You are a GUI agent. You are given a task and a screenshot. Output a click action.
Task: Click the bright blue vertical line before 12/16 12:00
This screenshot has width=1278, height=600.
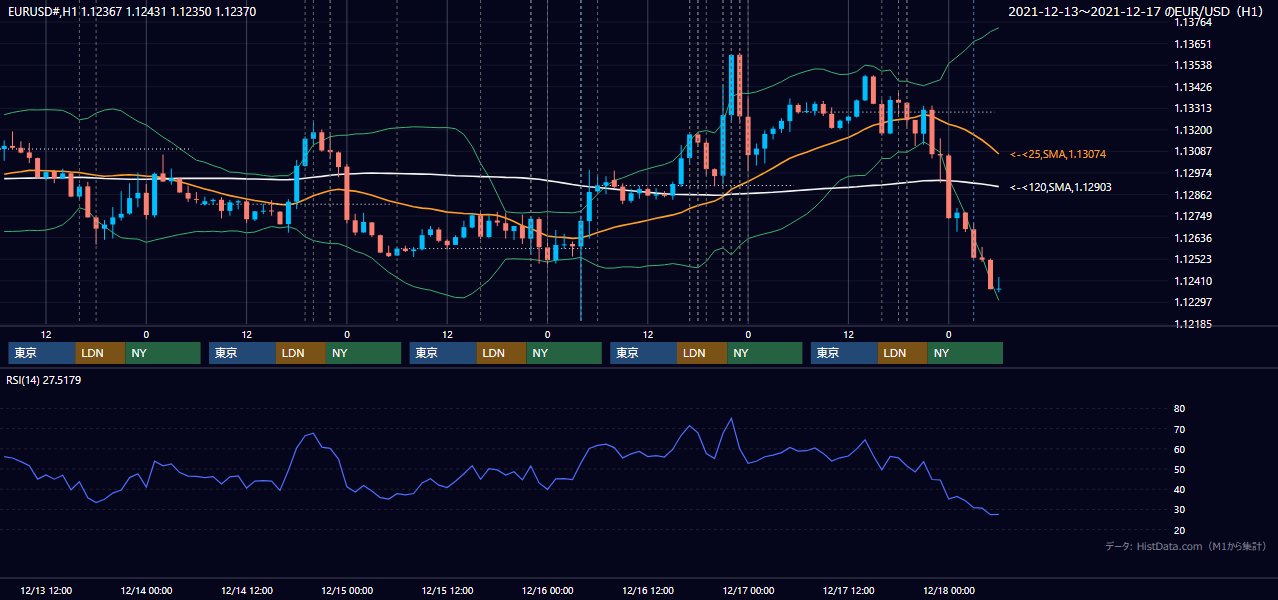[x=581, y=160]
